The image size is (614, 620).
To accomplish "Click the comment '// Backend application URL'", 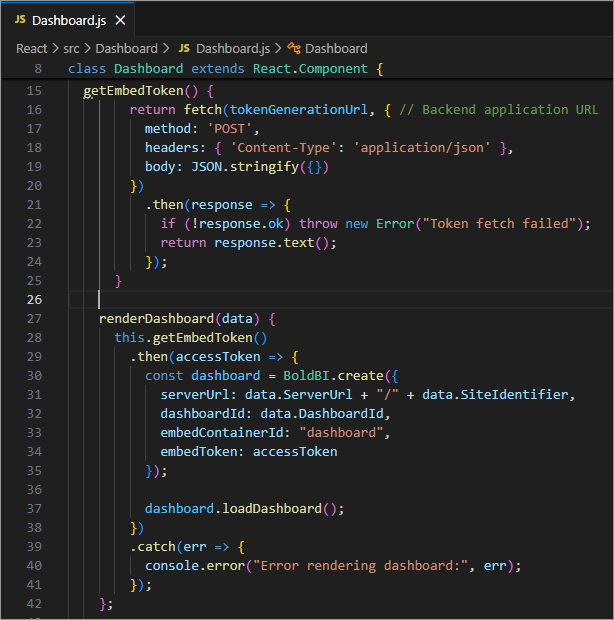I will pyautogui.click(x=499, y=110).
